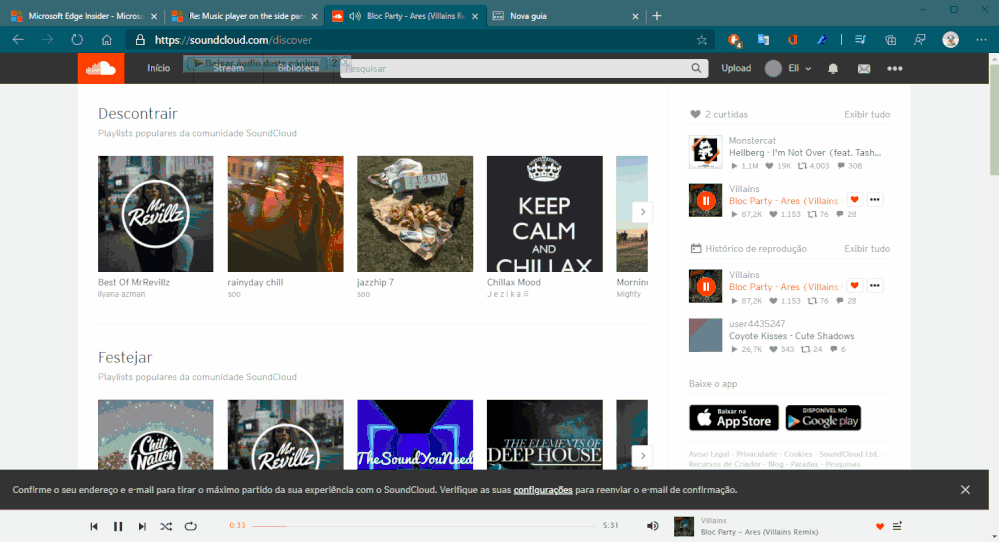
Task: Open the Stream tab
Action: [x=228, y=68]
